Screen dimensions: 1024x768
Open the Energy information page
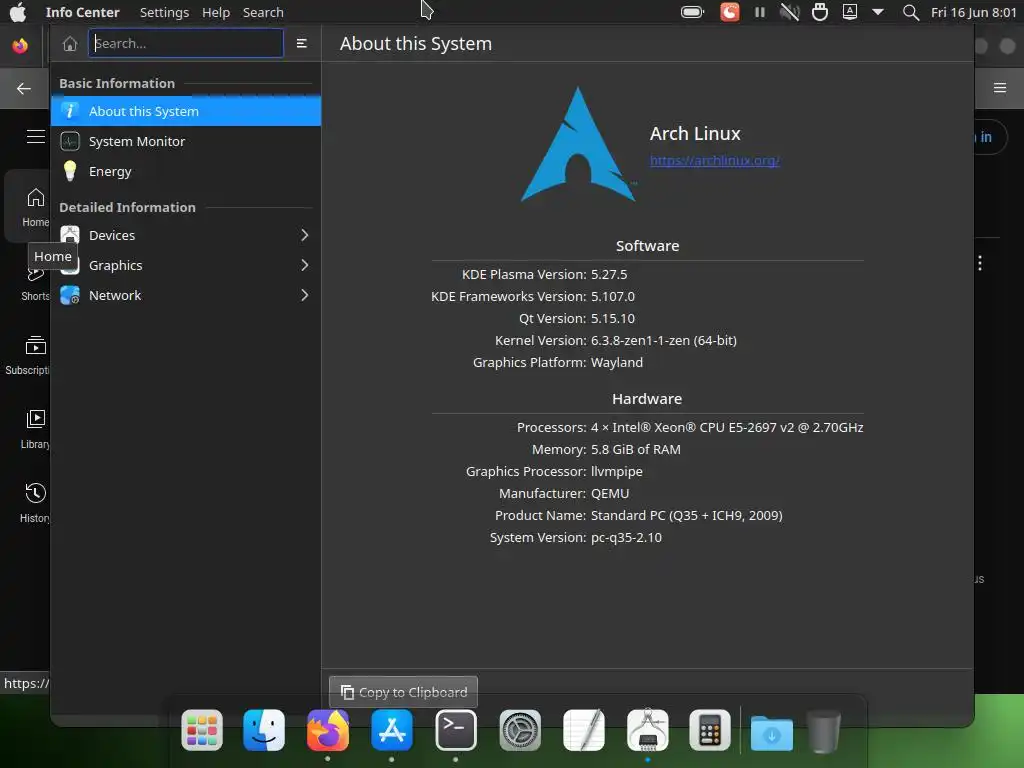186,171
